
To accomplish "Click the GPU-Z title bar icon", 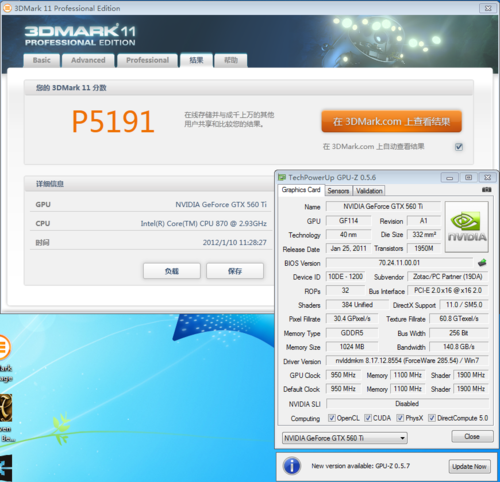I will (x=282, y=177).
